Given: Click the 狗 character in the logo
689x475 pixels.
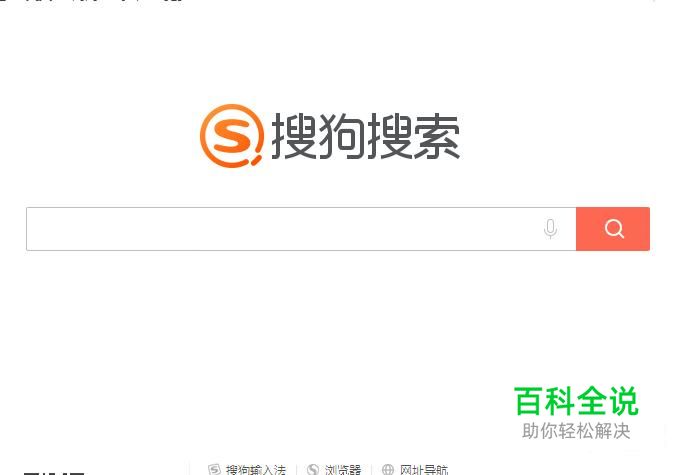Looking at the screenshot, I should coord(342,136).
